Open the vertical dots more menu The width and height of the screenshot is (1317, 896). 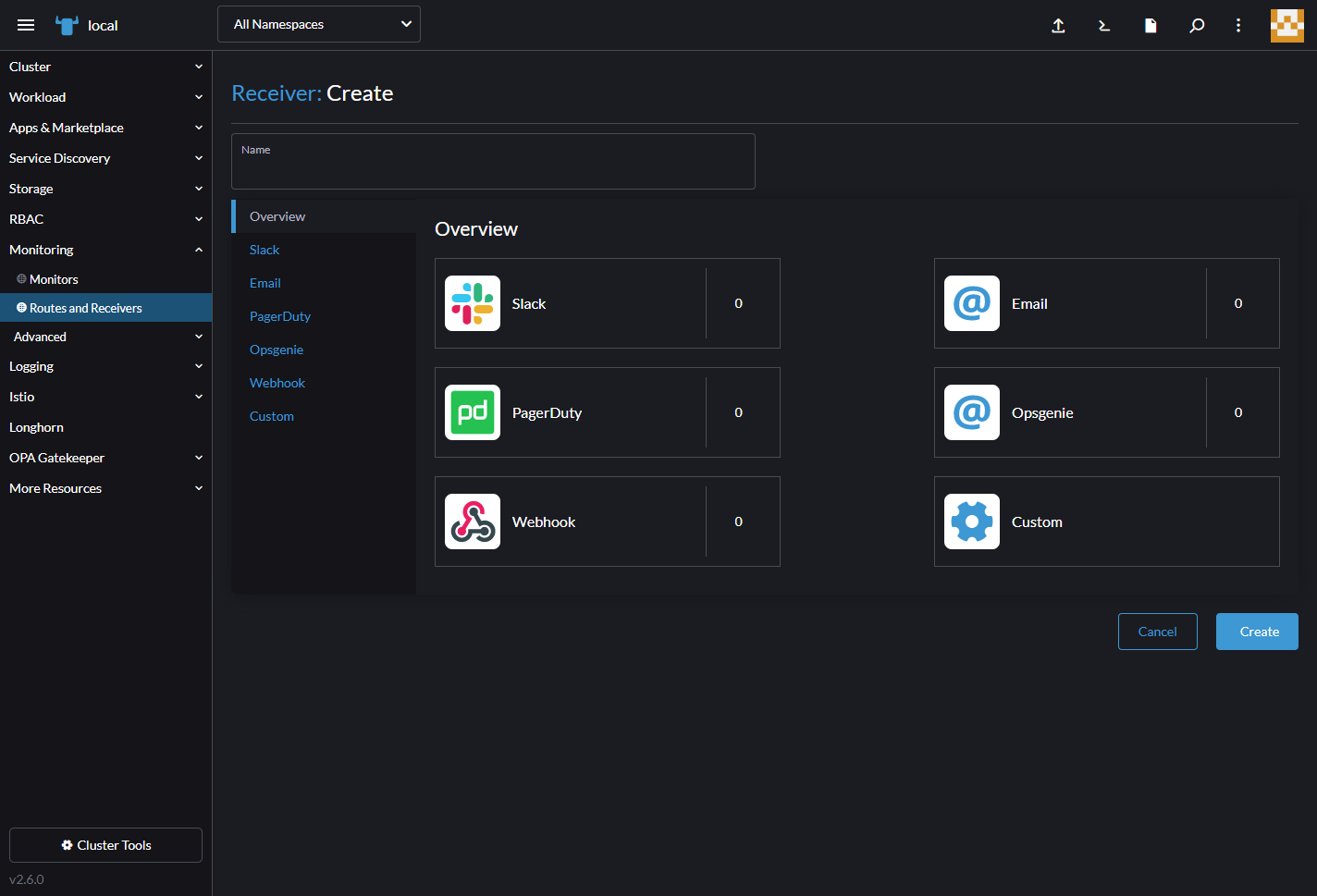1238,26
